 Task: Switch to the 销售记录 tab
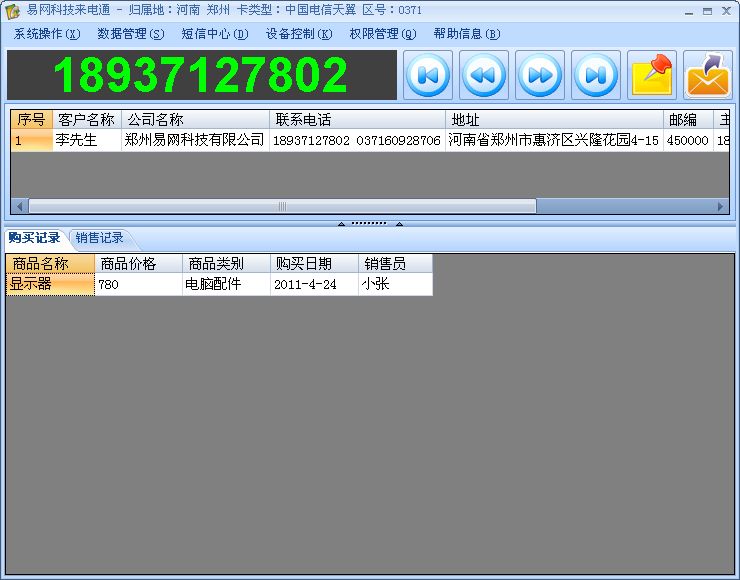coord(100,238)
